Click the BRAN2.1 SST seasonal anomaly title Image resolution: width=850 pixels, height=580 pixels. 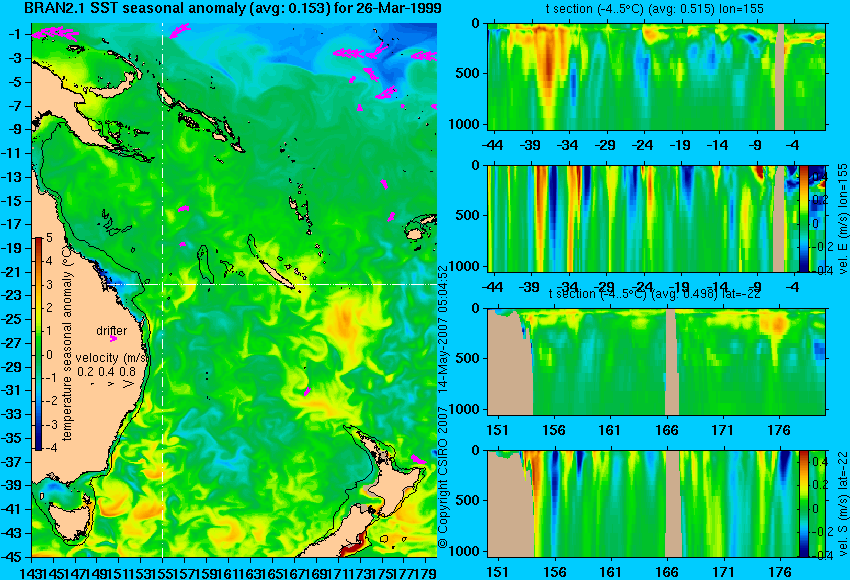click(x=233, y=9)
